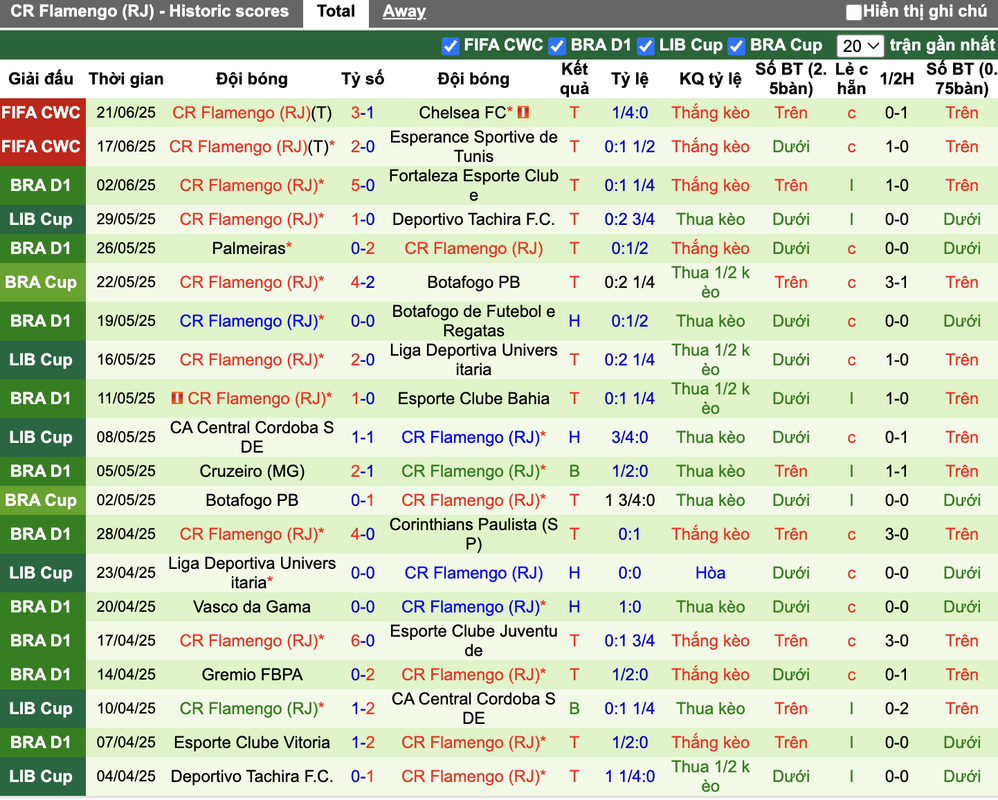This screenshot has height=800, width=998.
Task: Click the Giải đấu column header
Action: coord(41,79)
